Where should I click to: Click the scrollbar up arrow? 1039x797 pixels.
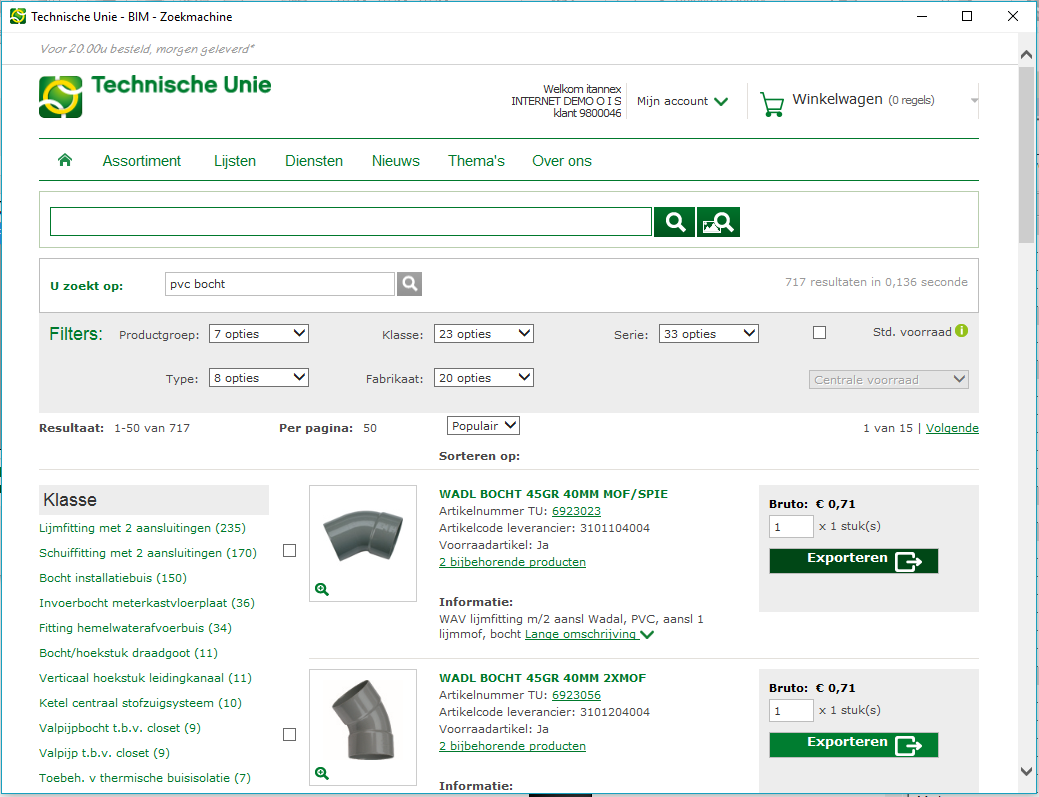pyautogui.click(x=1026, y=55)
